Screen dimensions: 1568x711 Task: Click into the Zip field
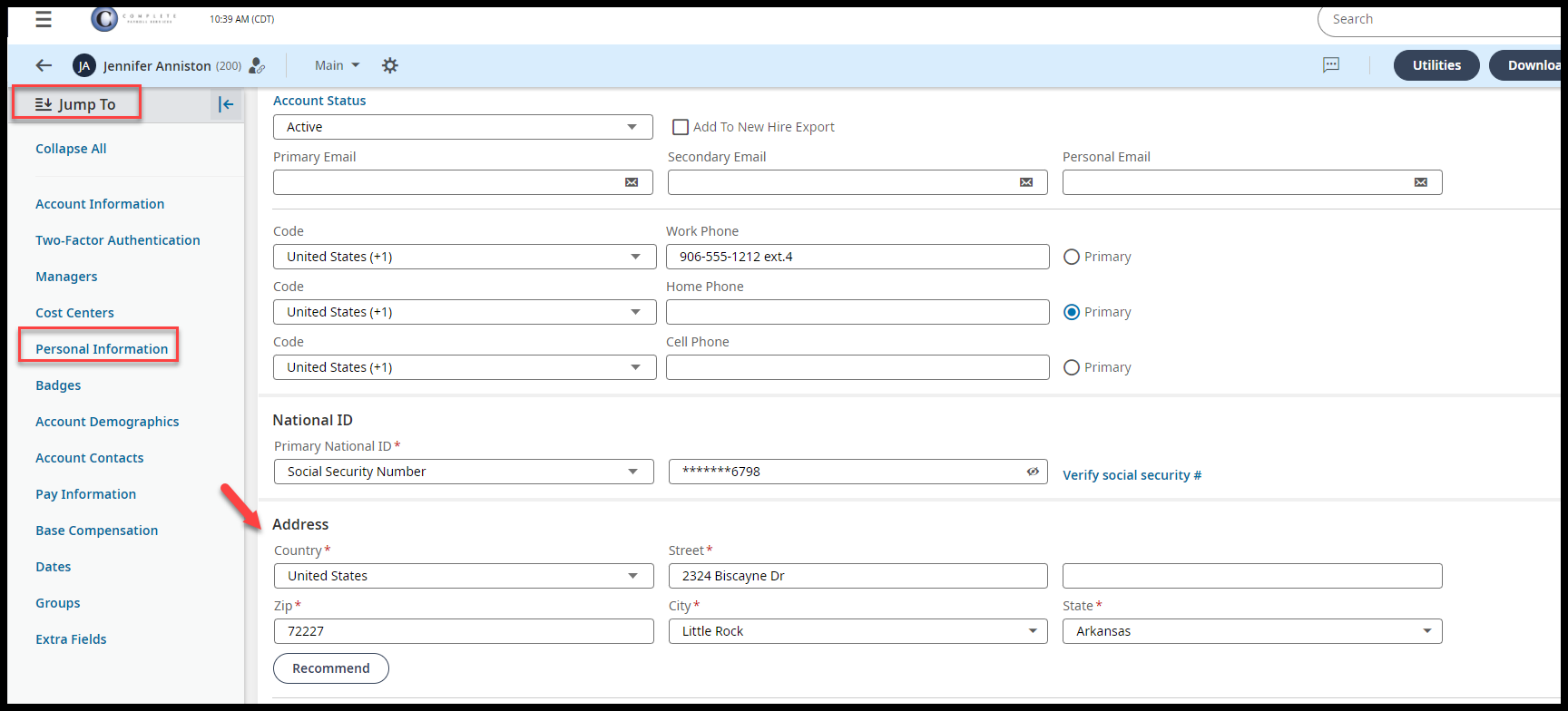tap(463, 631)
